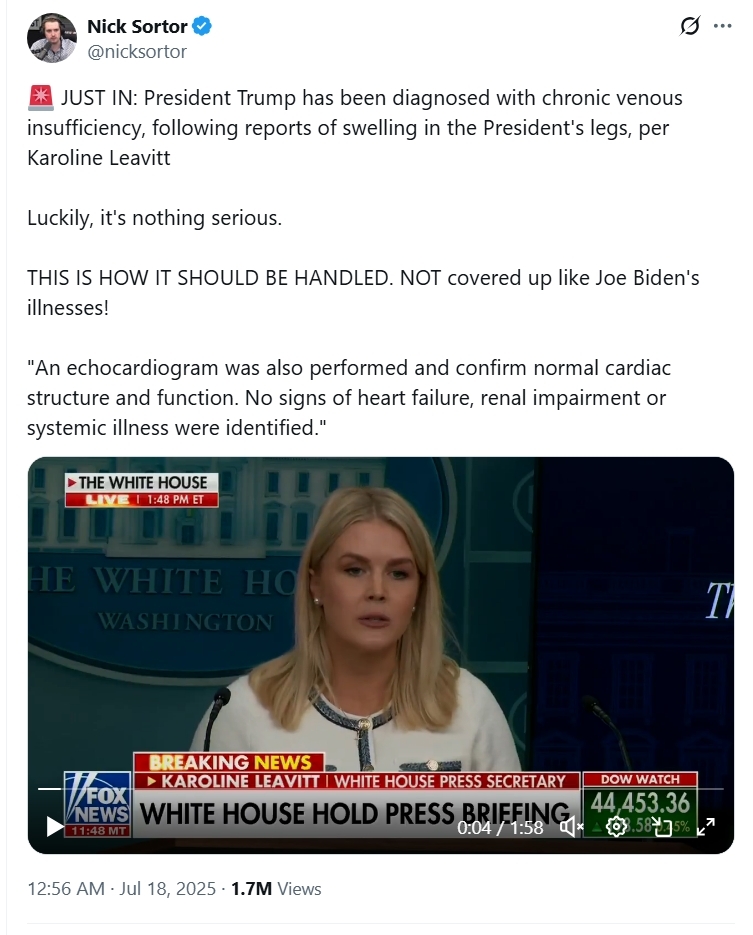Open the Nick Sortor display name link

pos(137,27)
